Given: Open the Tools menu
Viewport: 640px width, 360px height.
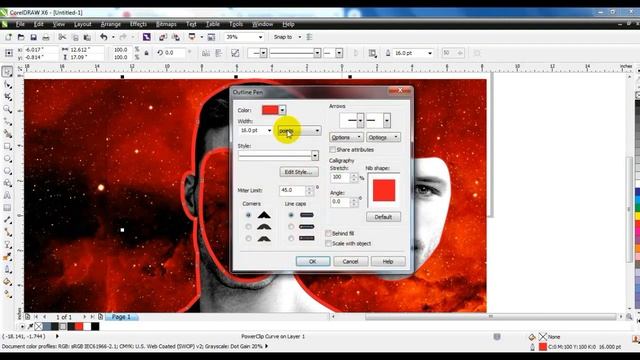Looking at the screenshot, I should point(236,24).
